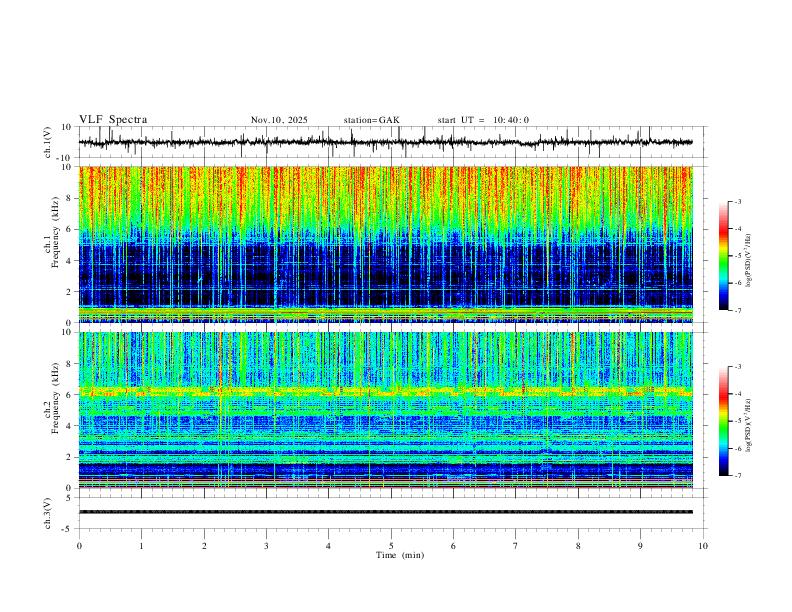Click the "10" tick on Time axis

click(x=703, y=546)
